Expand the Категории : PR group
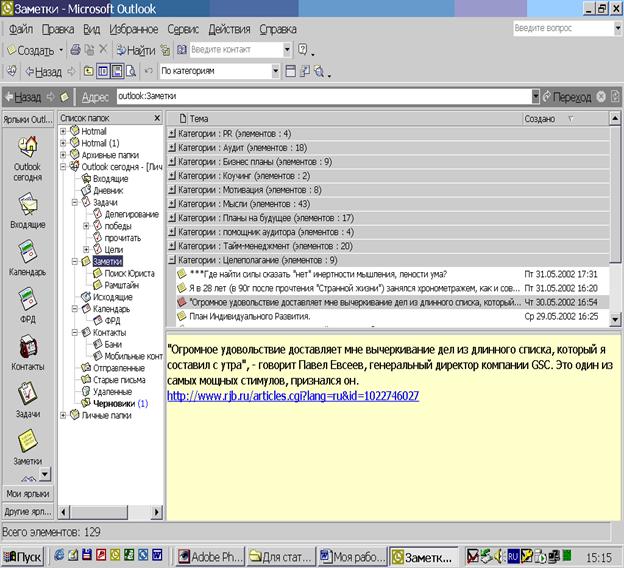 pos(172,133)
